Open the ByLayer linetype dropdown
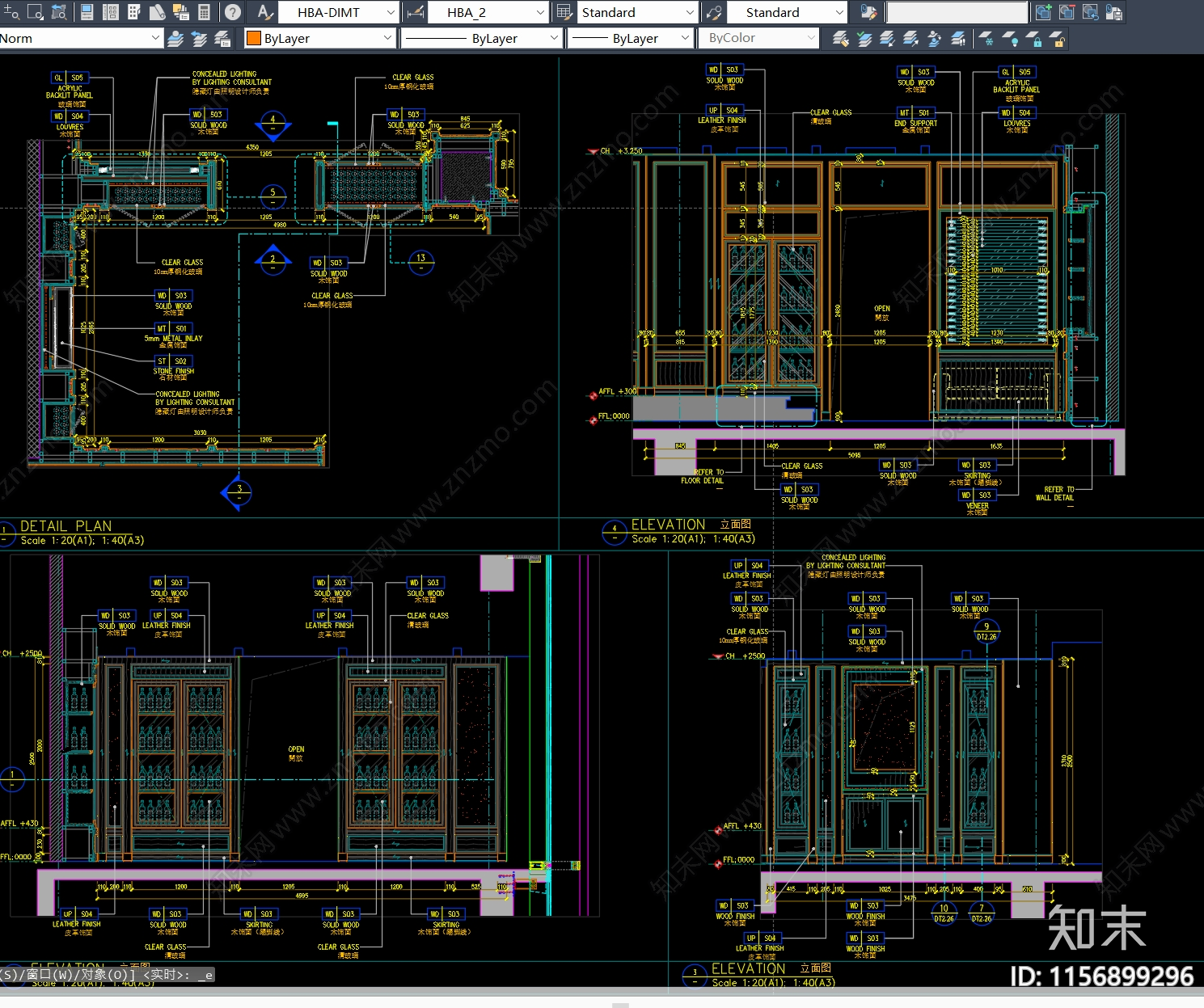 pyautogui.click(x=482, y=38)
